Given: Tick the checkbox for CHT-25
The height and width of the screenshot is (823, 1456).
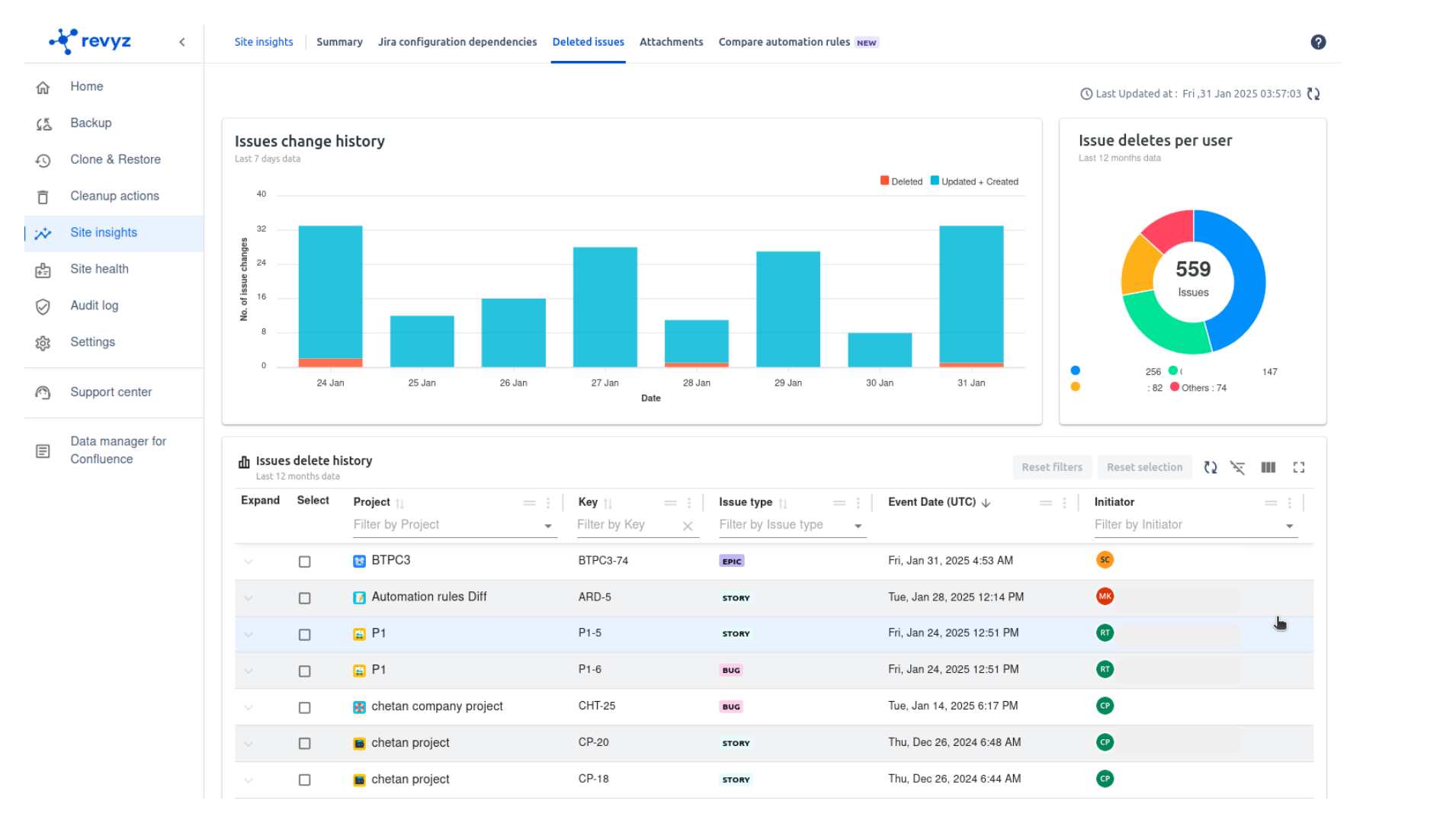Looking at the screenshot, I should click(x=304, y=707).
